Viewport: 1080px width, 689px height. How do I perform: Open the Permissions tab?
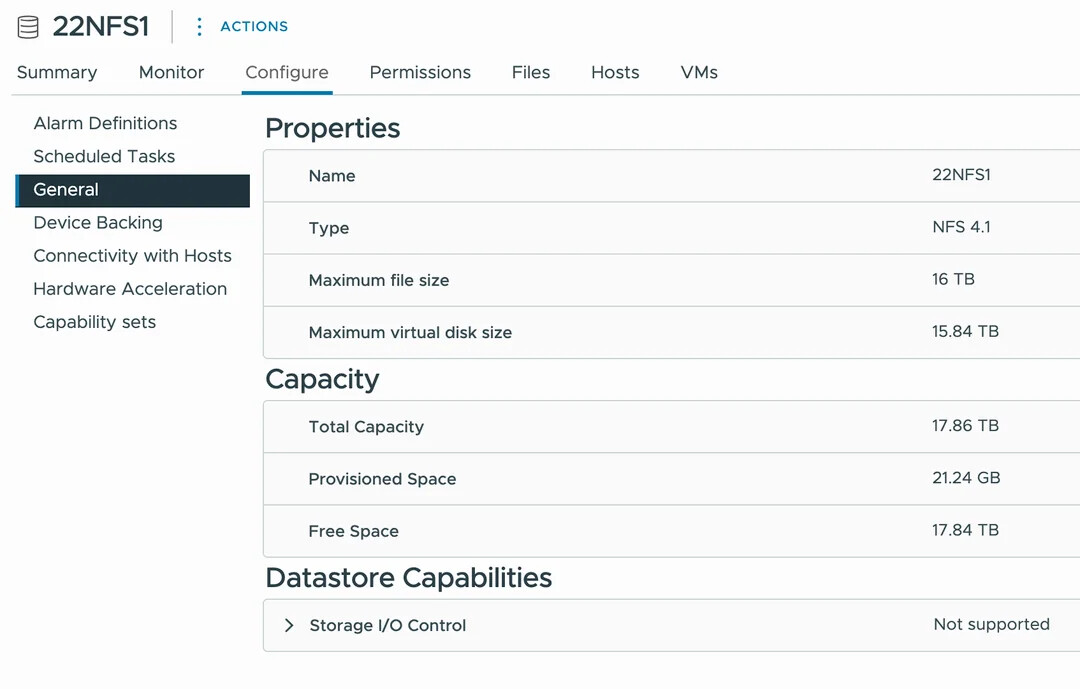pyautogui.click(x=420, y=73)
